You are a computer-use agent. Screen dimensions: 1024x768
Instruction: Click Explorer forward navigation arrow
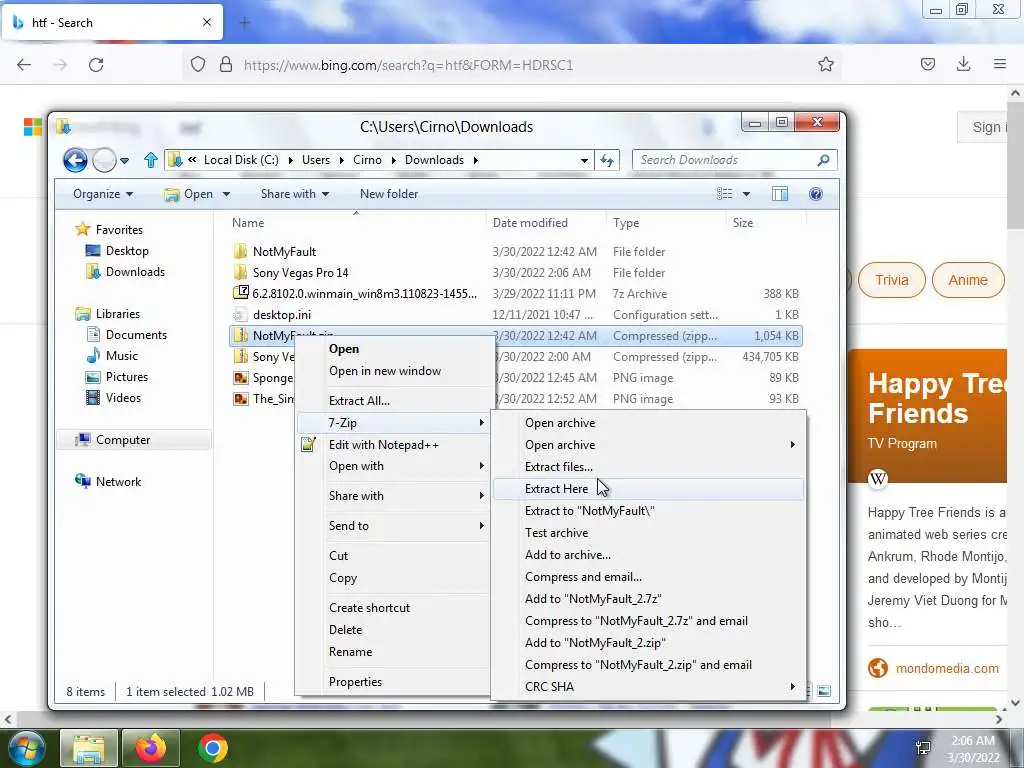click(104, 160)
